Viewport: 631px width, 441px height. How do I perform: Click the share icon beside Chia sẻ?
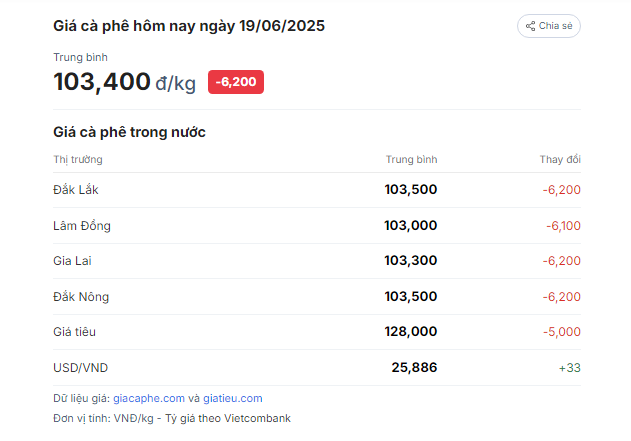(x=530, y=26)
